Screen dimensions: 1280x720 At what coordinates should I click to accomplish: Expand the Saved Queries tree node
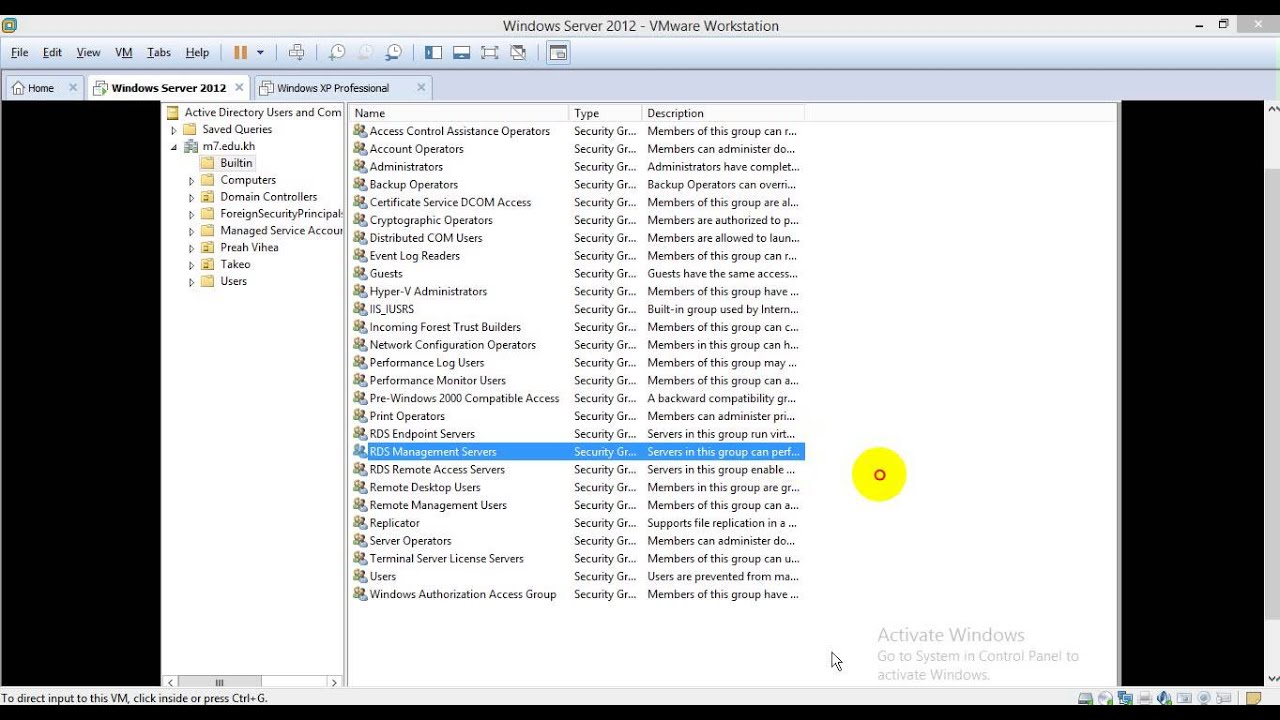[174, 130]
